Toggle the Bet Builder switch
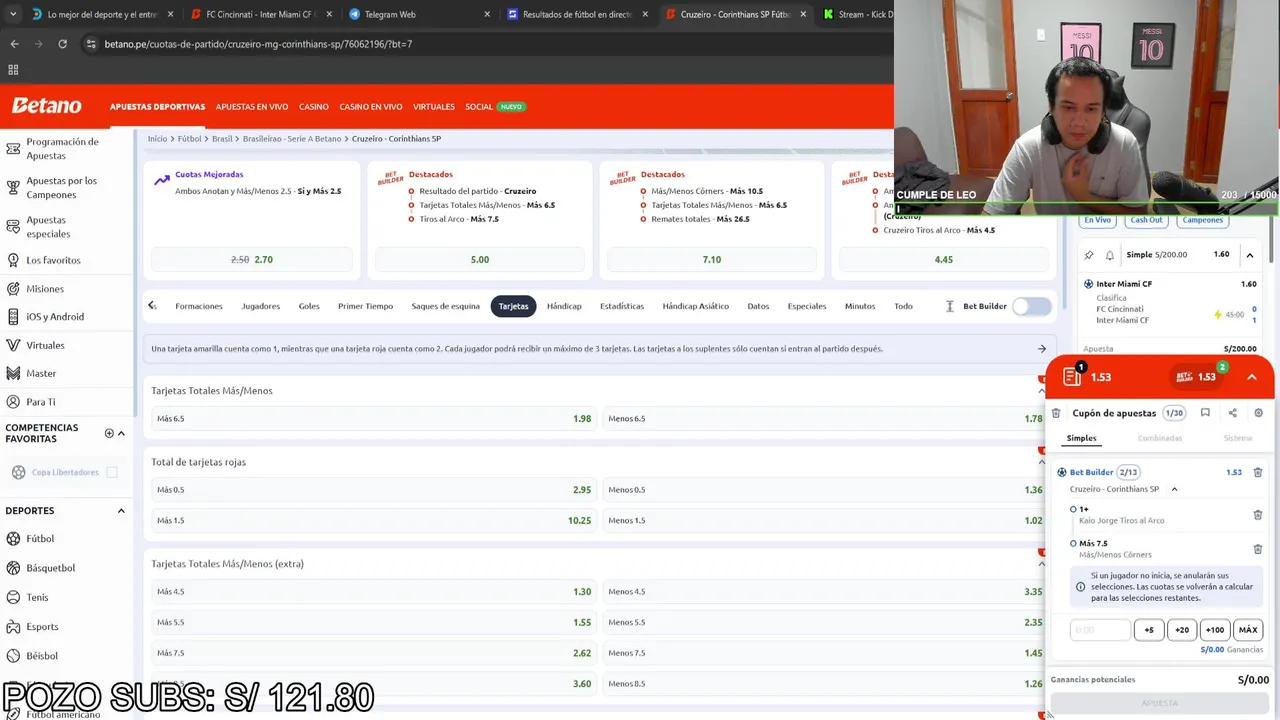1280x720 pixels. (x=1032, y=306)
